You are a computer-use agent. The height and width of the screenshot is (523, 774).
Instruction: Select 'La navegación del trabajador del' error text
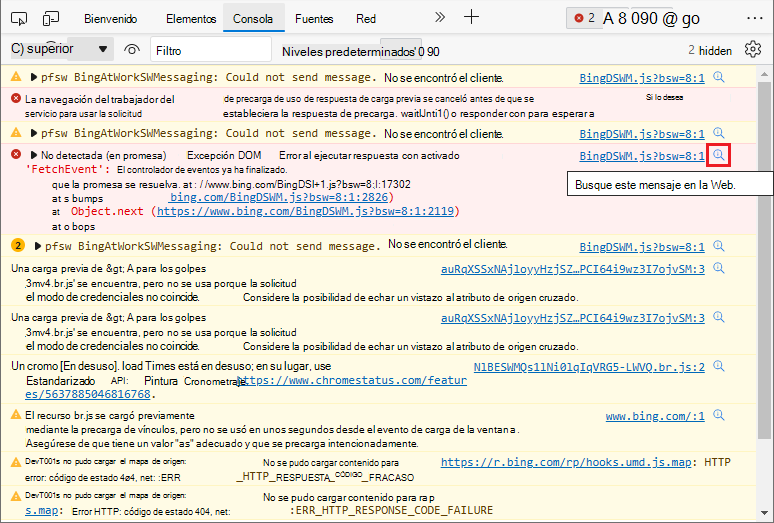[x=100, y=100]
